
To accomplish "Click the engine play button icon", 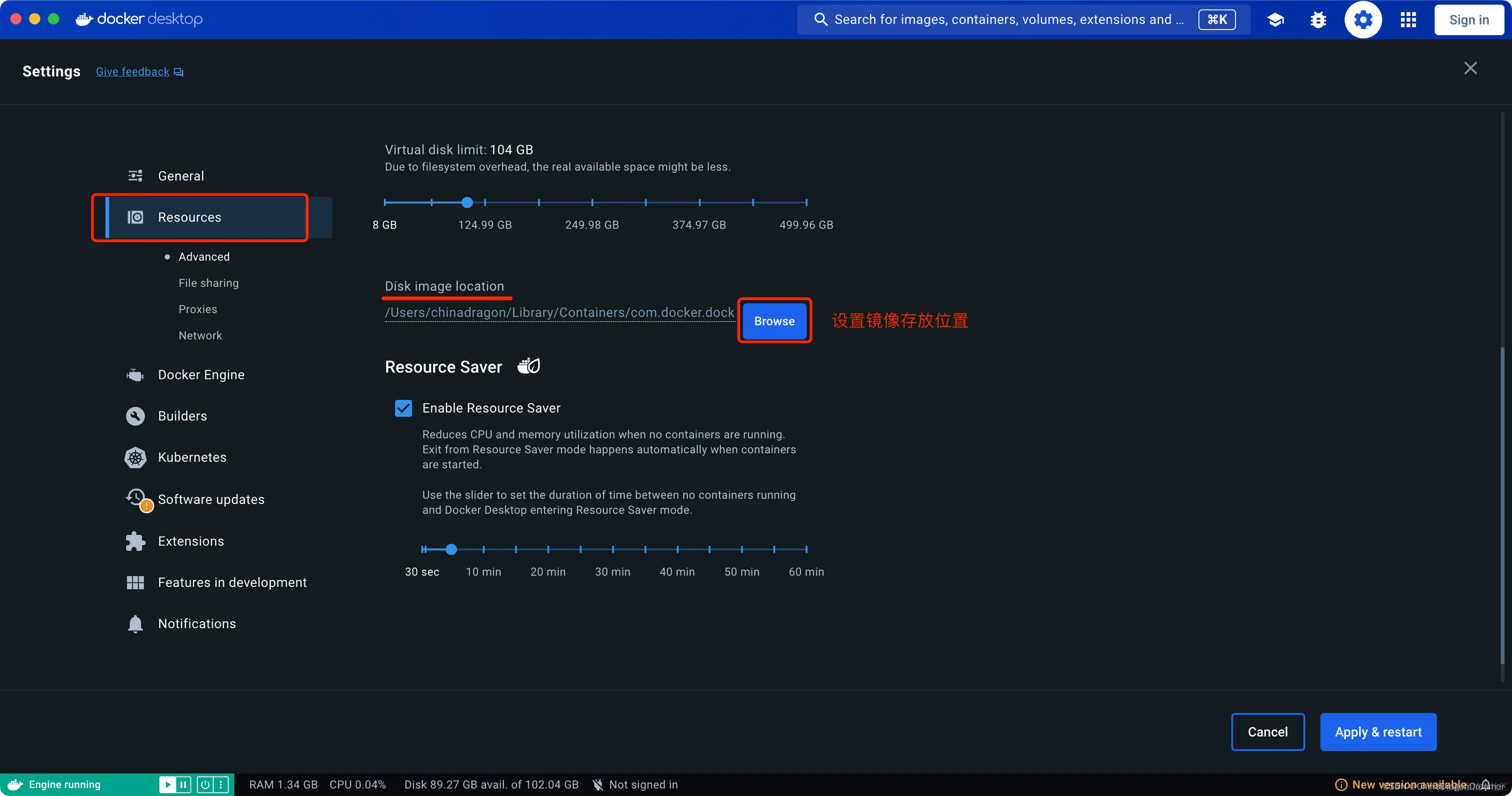I will point(167,784).
